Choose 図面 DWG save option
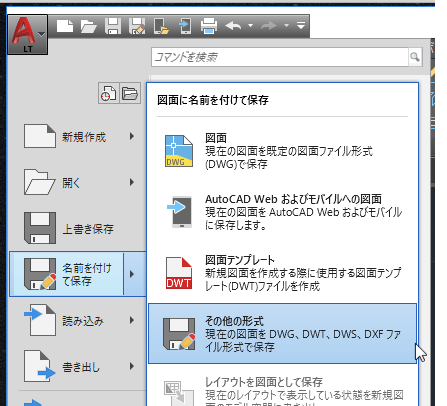Image resolution: width=447 pixels, height=406 pixels. (x=282, y=151)
